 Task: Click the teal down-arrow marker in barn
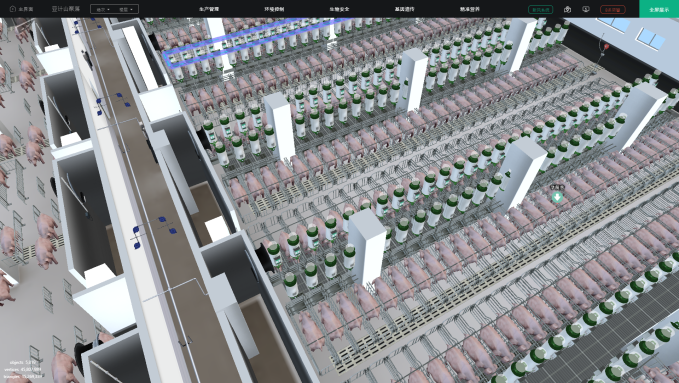pyautogui.click(x=557, y=197)
